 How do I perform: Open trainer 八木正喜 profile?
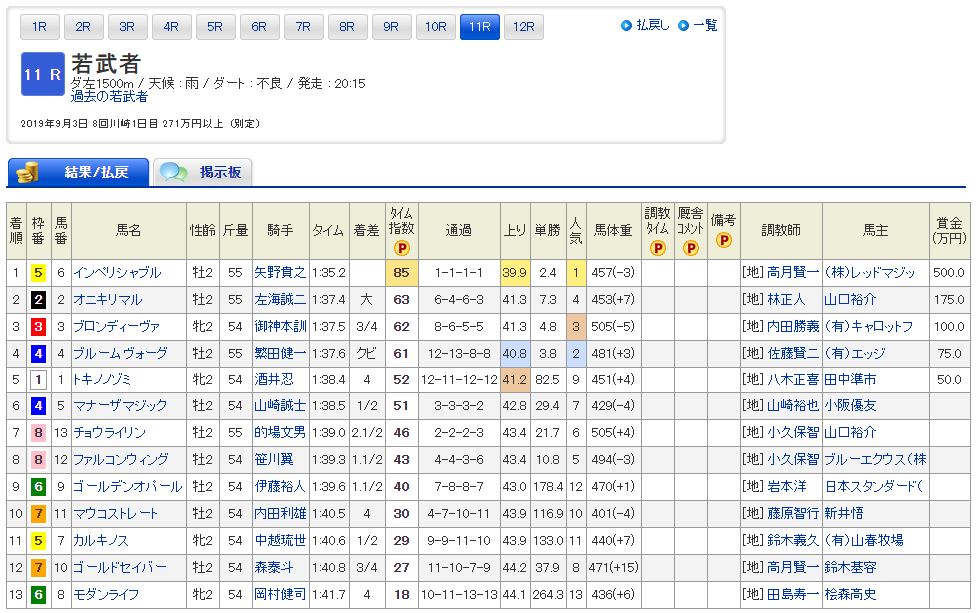pyautogui.click(x=793, y=379)
